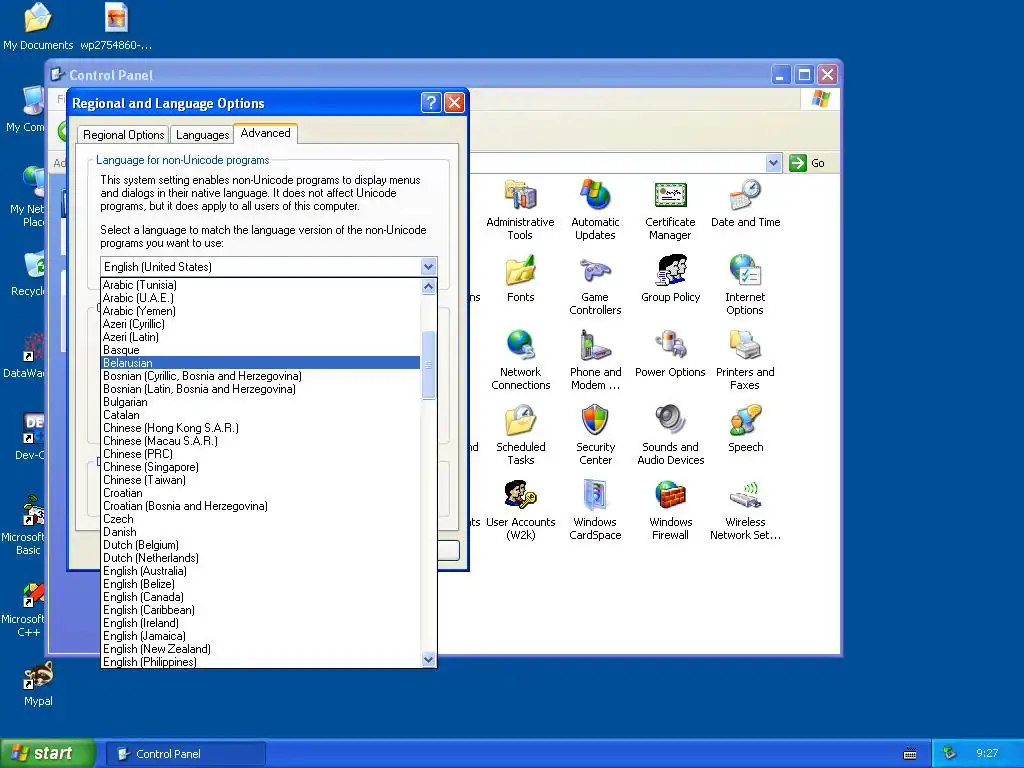Screen dimensions: 1024x768
Task: Choose Arabic (U.A.E.) from list
Action: tap(261, 298)
